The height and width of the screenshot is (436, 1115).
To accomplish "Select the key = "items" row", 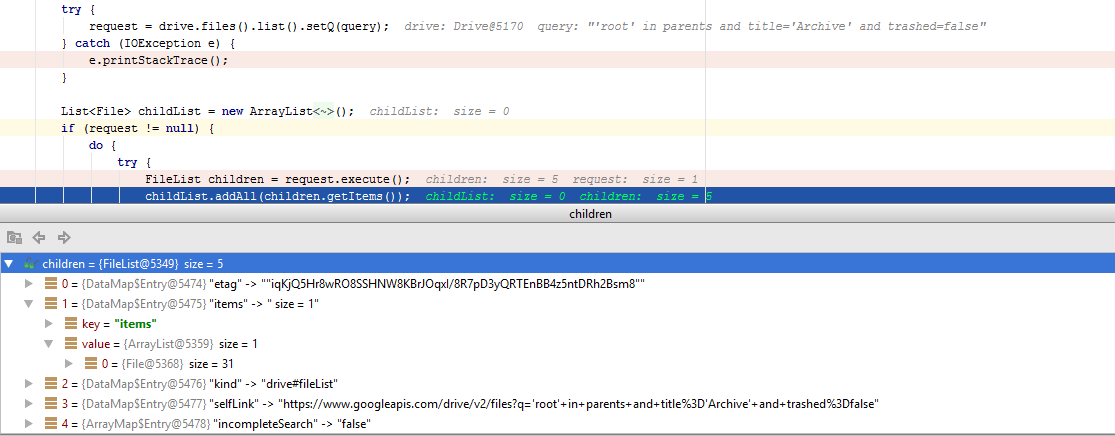I will 558,324.
